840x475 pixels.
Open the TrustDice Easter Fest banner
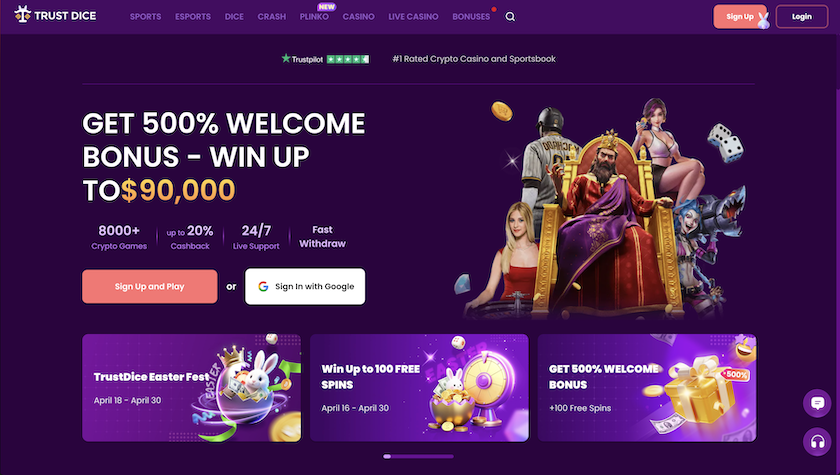[x=192, y=388]
